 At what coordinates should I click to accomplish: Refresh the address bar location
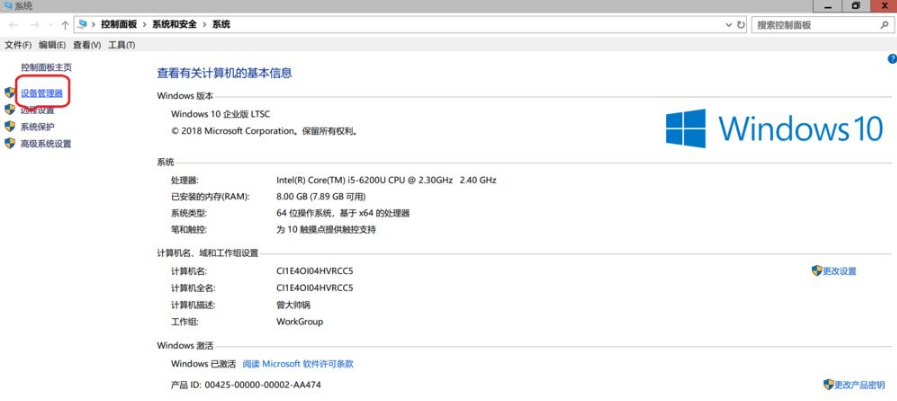point(740,25)
